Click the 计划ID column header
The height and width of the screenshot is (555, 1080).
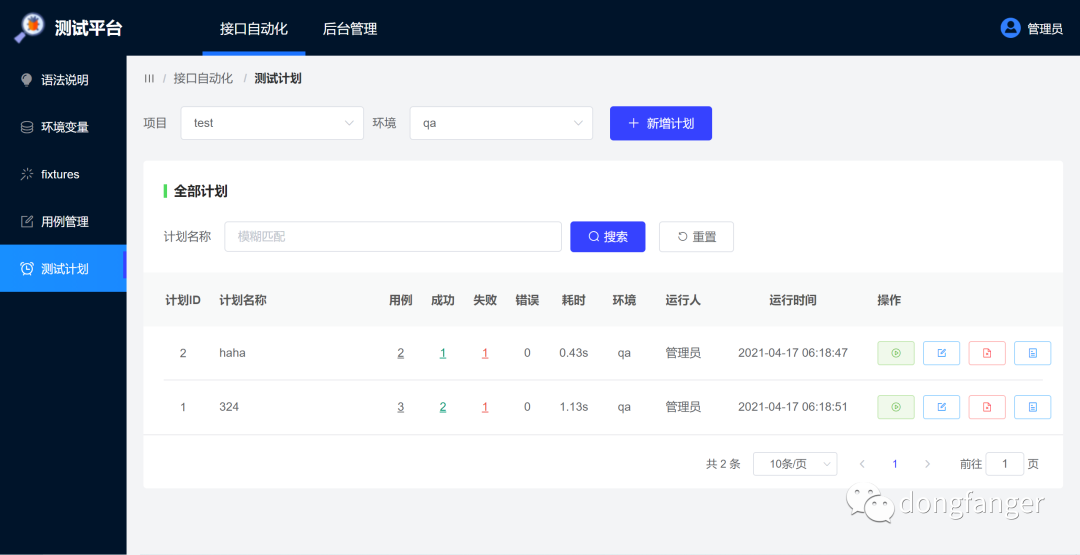183,300
